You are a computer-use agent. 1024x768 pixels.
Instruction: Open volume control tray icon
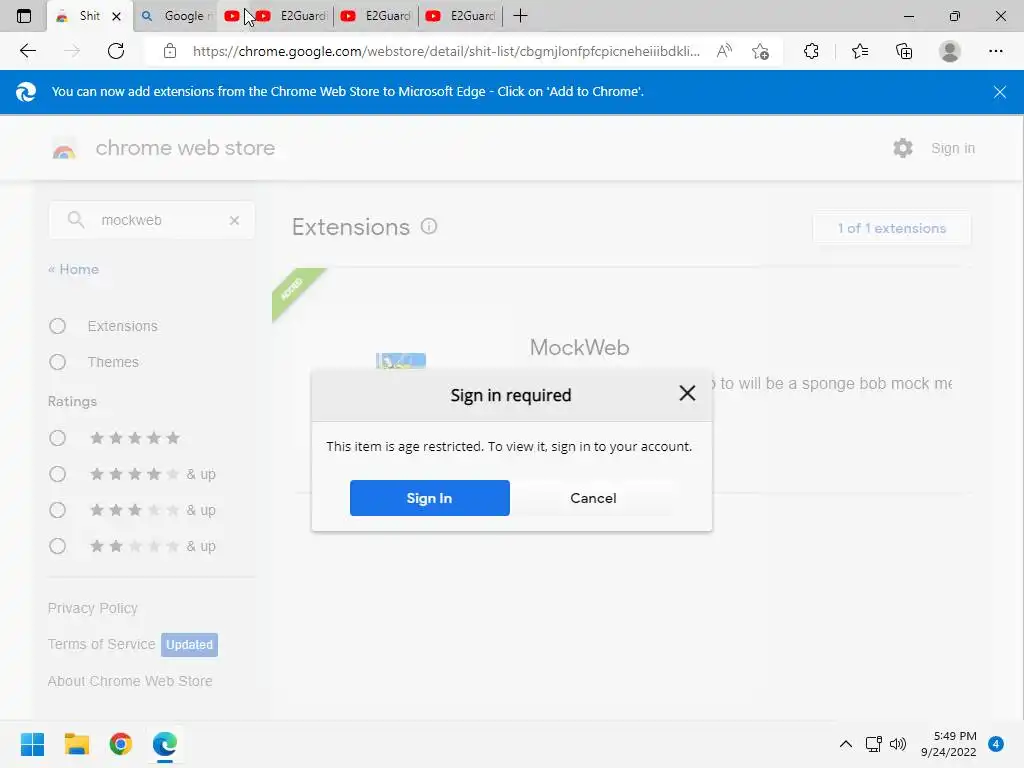click(898, 744)
